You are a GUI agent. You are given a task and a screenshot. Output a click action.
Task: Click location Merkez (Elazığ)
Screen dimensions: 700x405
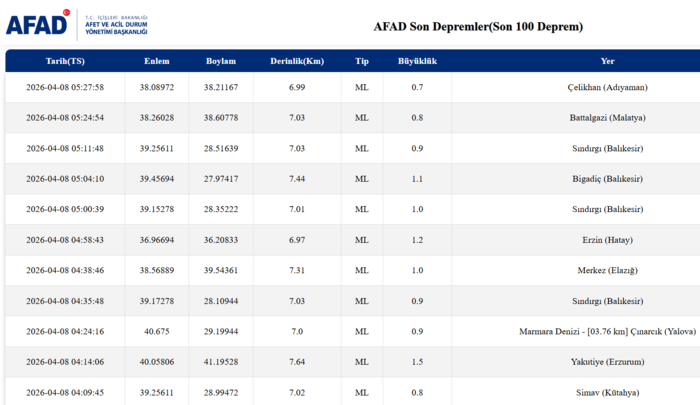(x=608, y=270)
